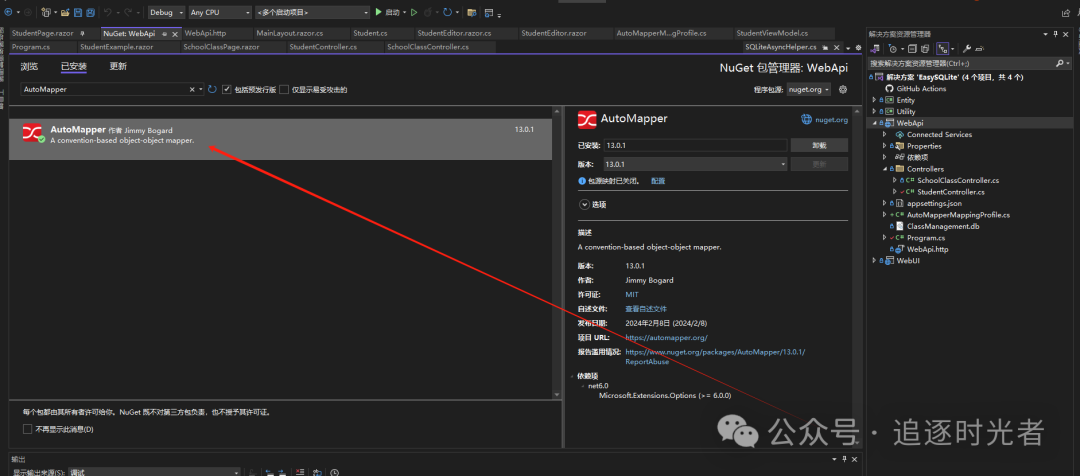The width and height of the screenshot is (1080, 476).
Task: Check the do not show again checkbox
Action: click(x=27, y=429)
